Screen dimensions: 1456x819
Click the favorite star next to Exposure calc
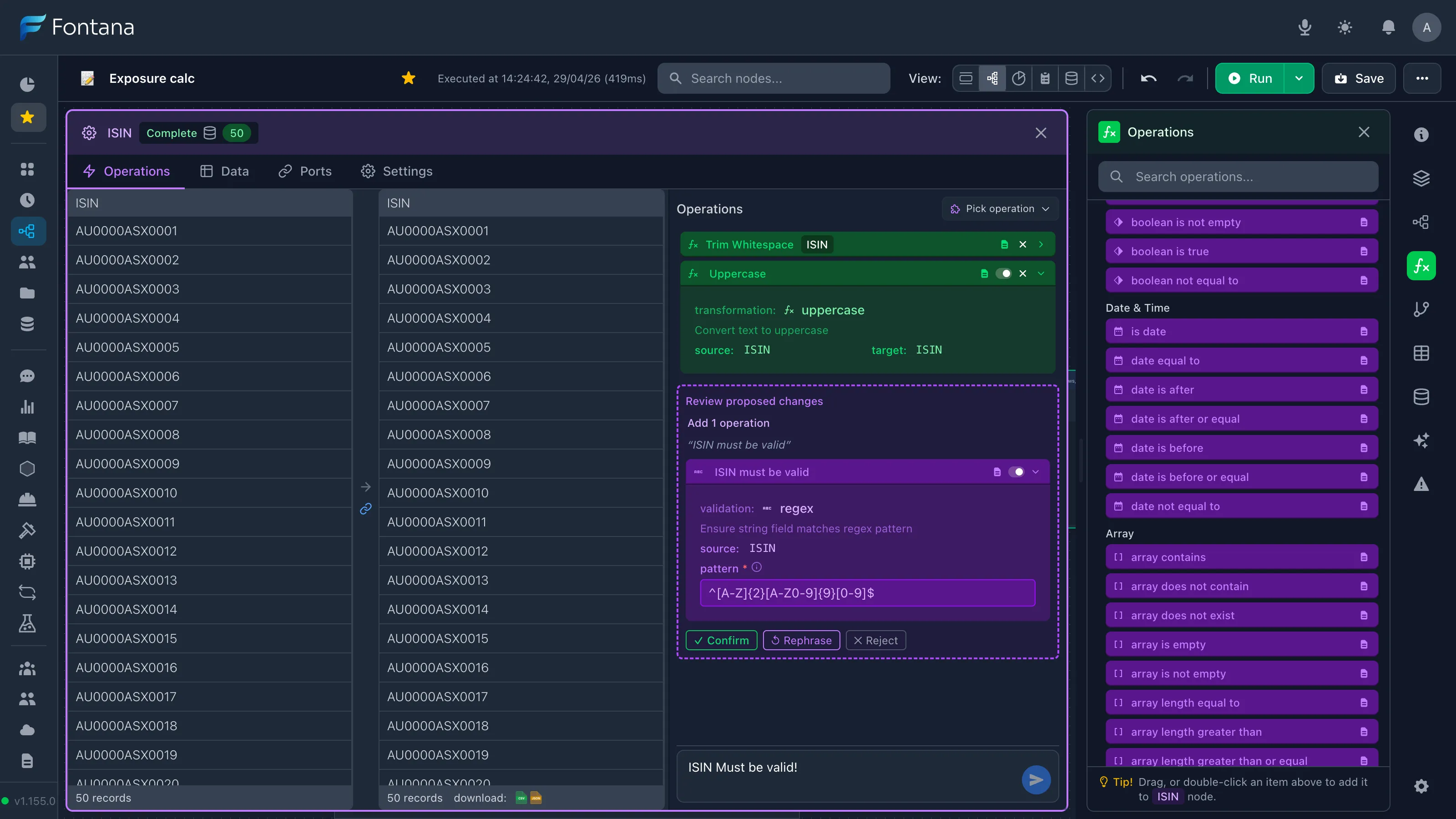pos(408,78)
